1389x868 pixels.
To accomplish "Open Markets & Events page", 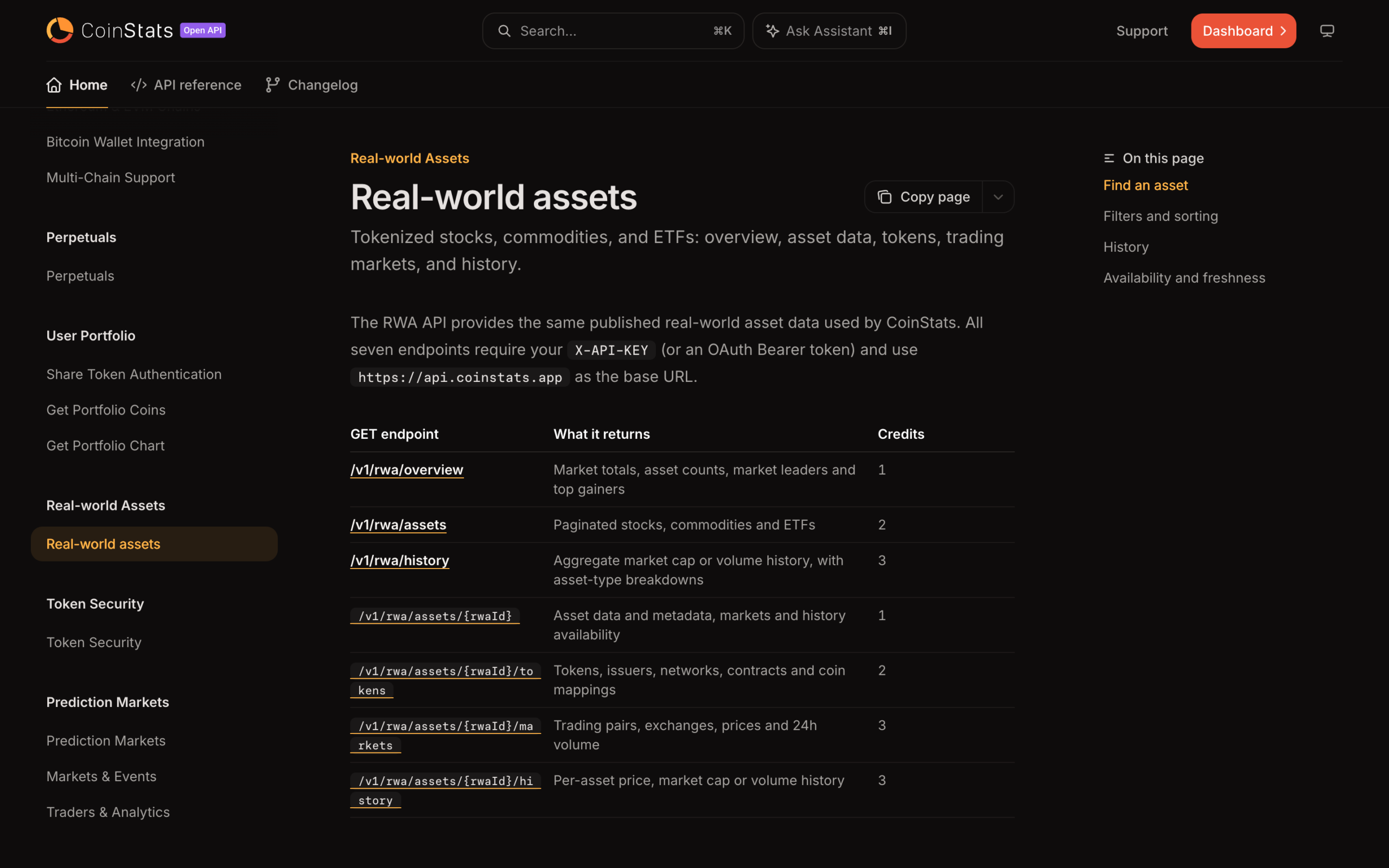I will (x=101, y=776).
